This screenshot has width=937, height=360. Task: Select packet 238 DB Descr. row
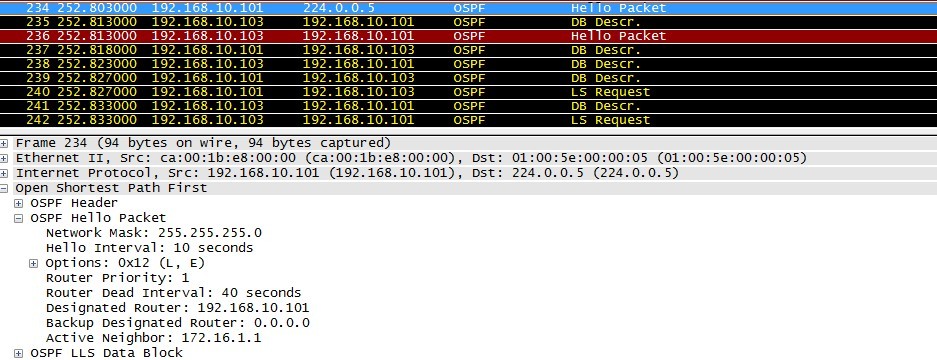(468, 64)
